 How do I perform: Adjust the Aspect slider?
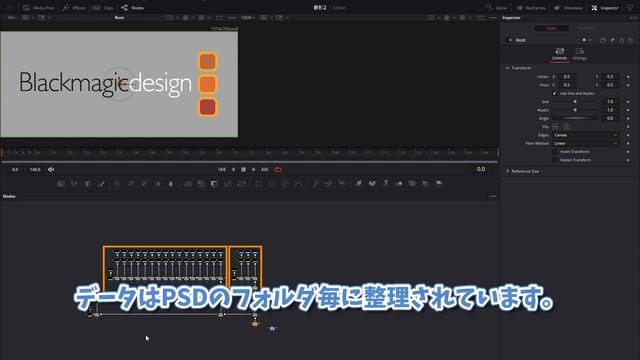576,110
